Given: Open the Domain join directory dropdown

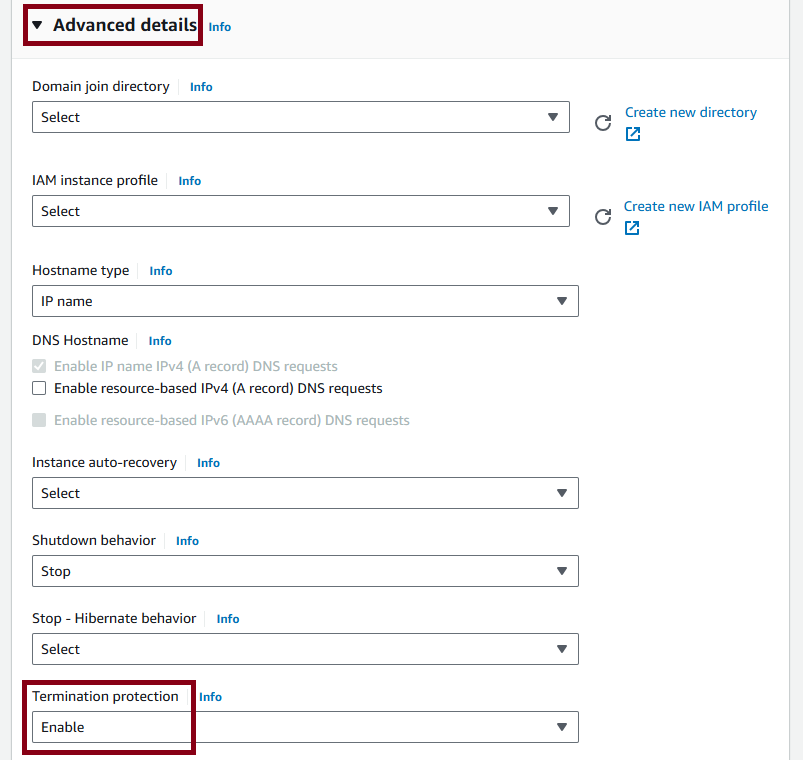Looking at the screenshot, I should click(301, 117).
